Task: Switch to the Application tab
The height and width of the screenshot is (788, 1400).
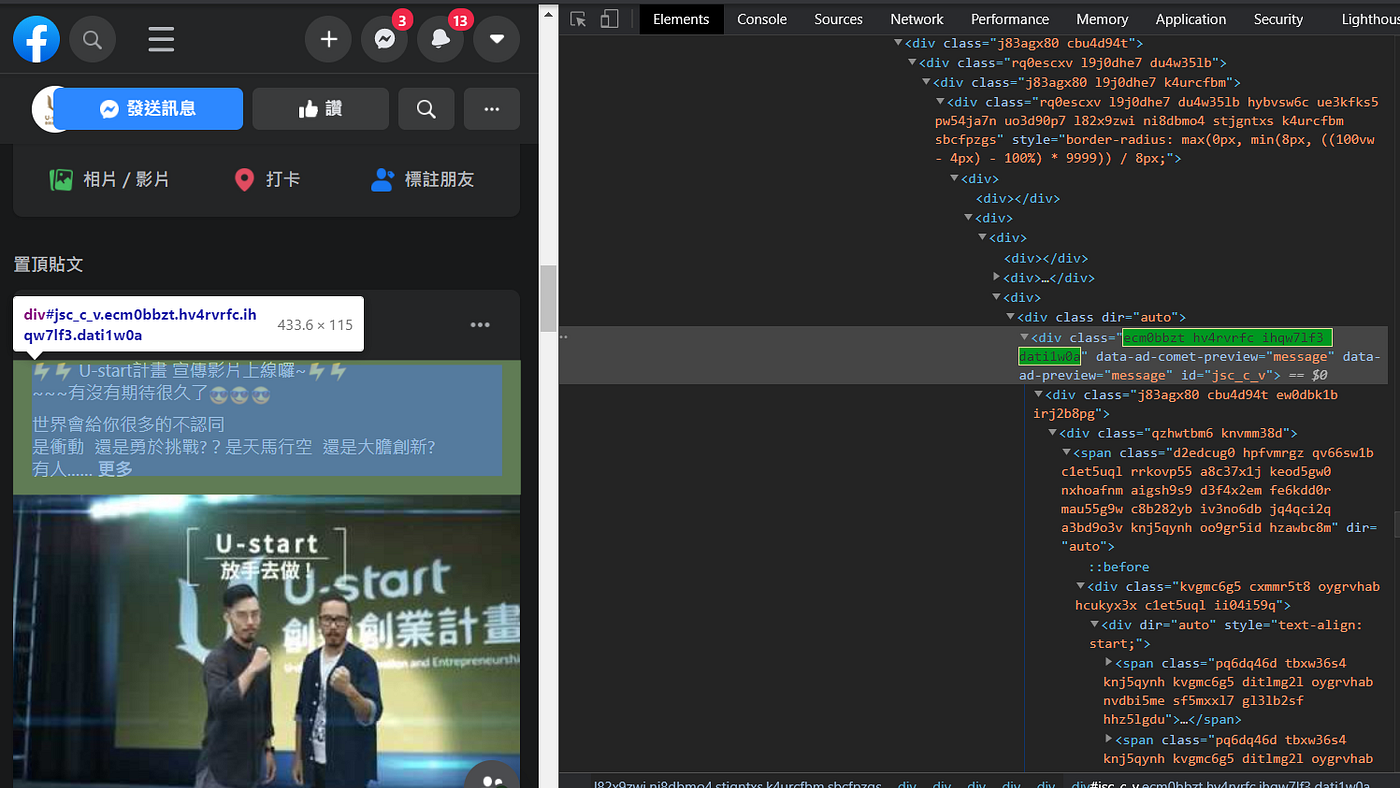Action: (1190, 19)
